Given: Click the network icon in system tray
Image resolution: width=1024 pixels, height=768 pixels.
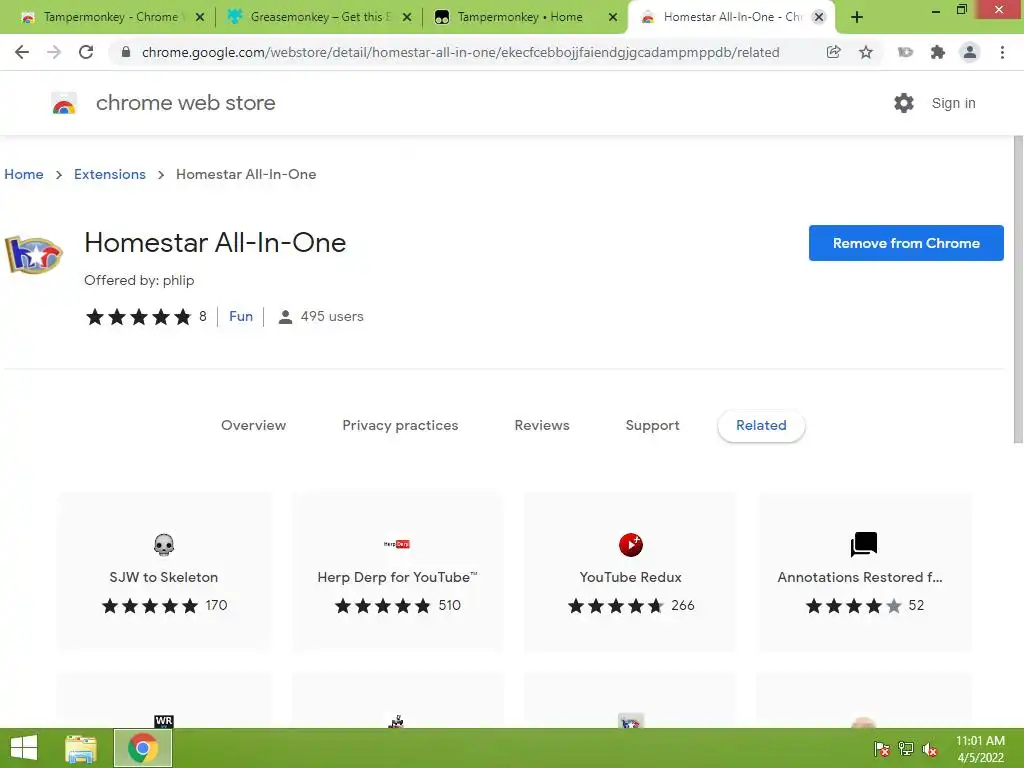Looking at the screenshot, I should pos(906,749).
